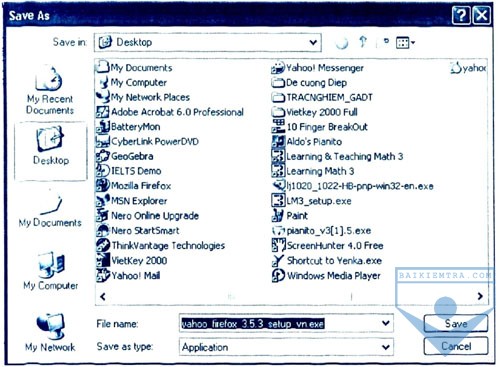Viewport: 500px width, 367px height.
Task: Click the 'De cuong Diep' folder name text
Action: point(317,83)
